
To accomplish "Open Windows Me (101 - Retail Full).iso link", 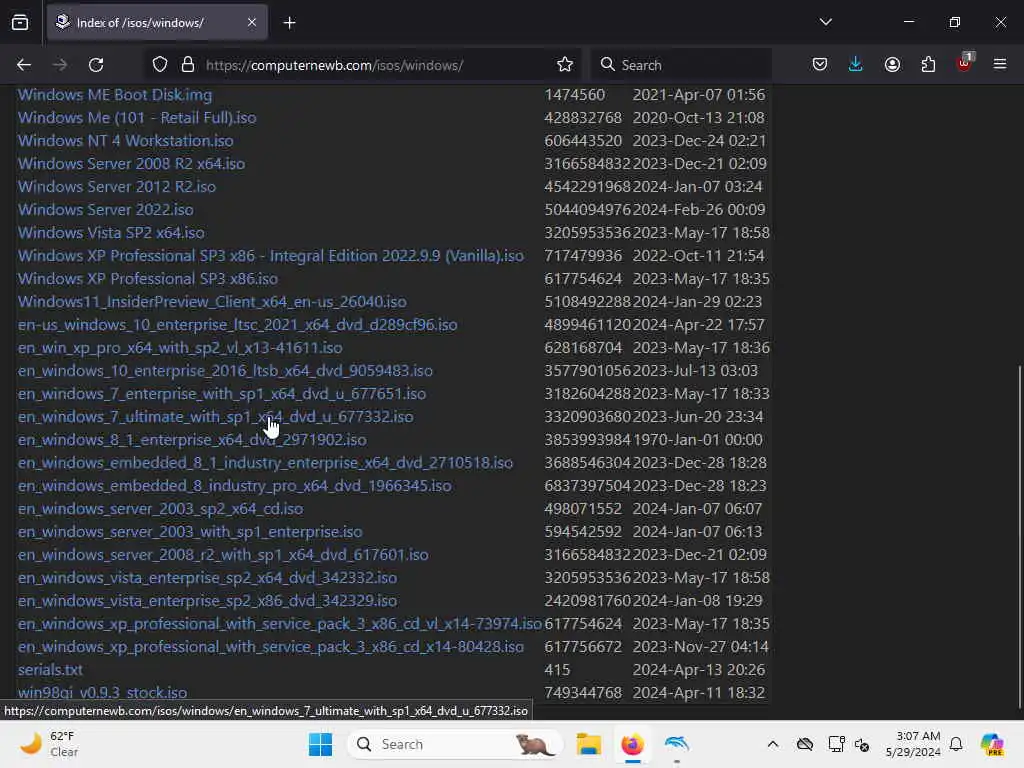I will click(x=137, y=118).
